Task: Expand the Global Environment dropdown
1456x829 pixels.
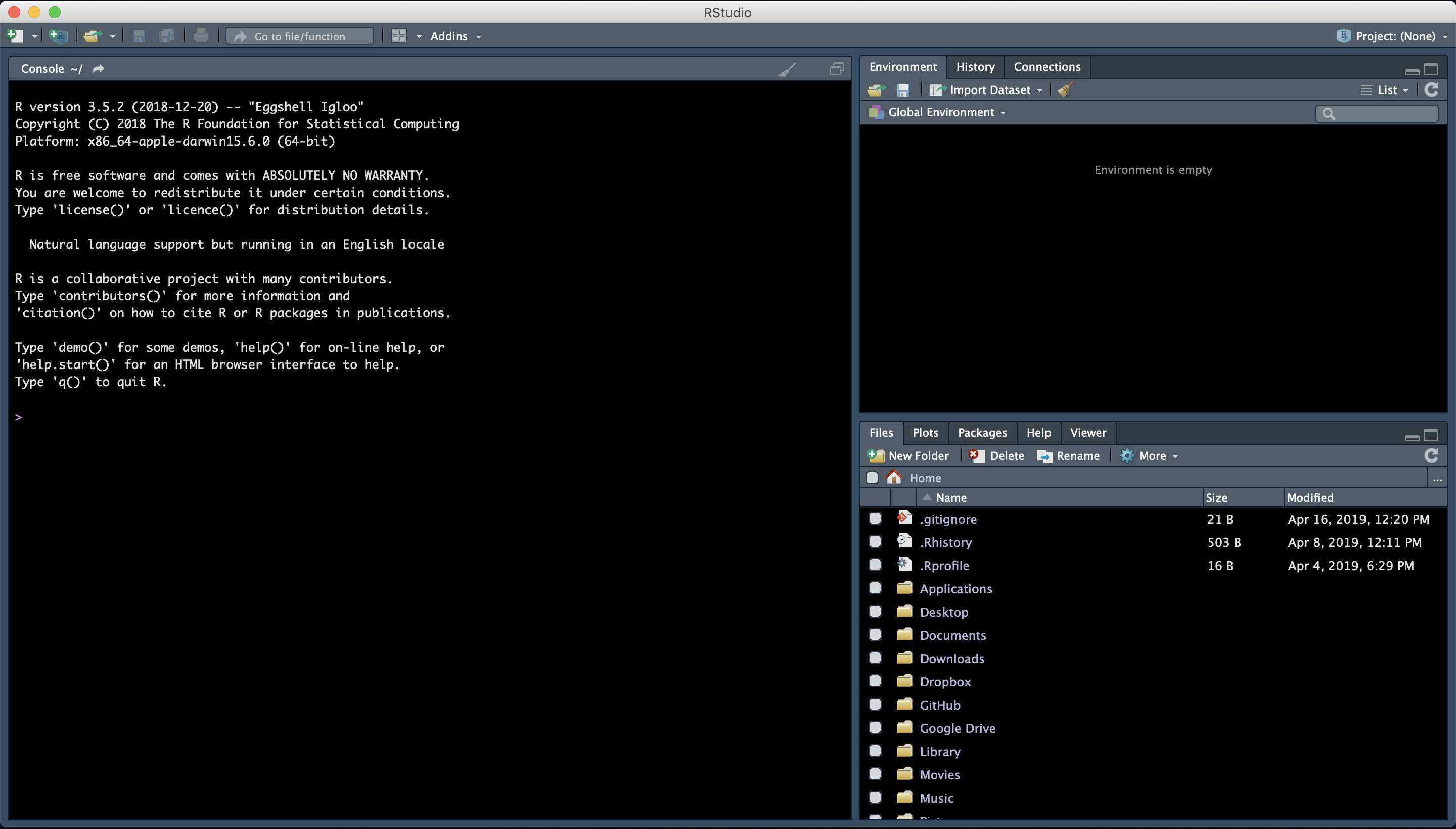Action: tap(947, 112)
